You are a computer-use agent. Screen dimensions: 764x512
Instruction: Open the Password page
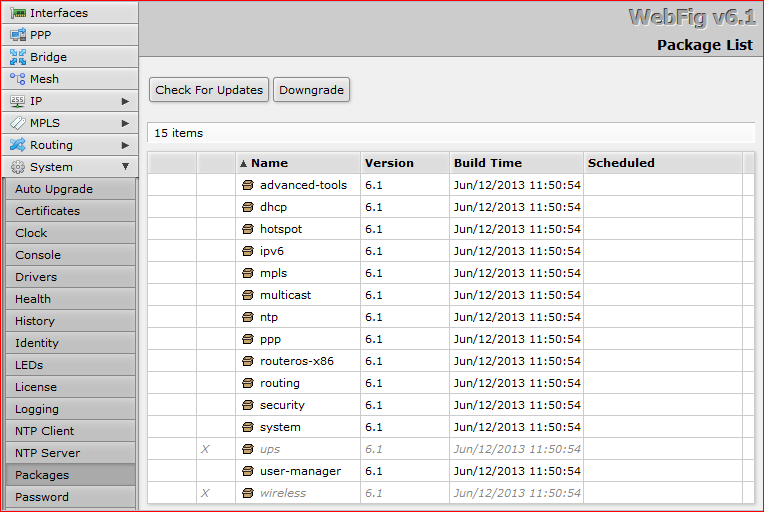tap(71, 497)
